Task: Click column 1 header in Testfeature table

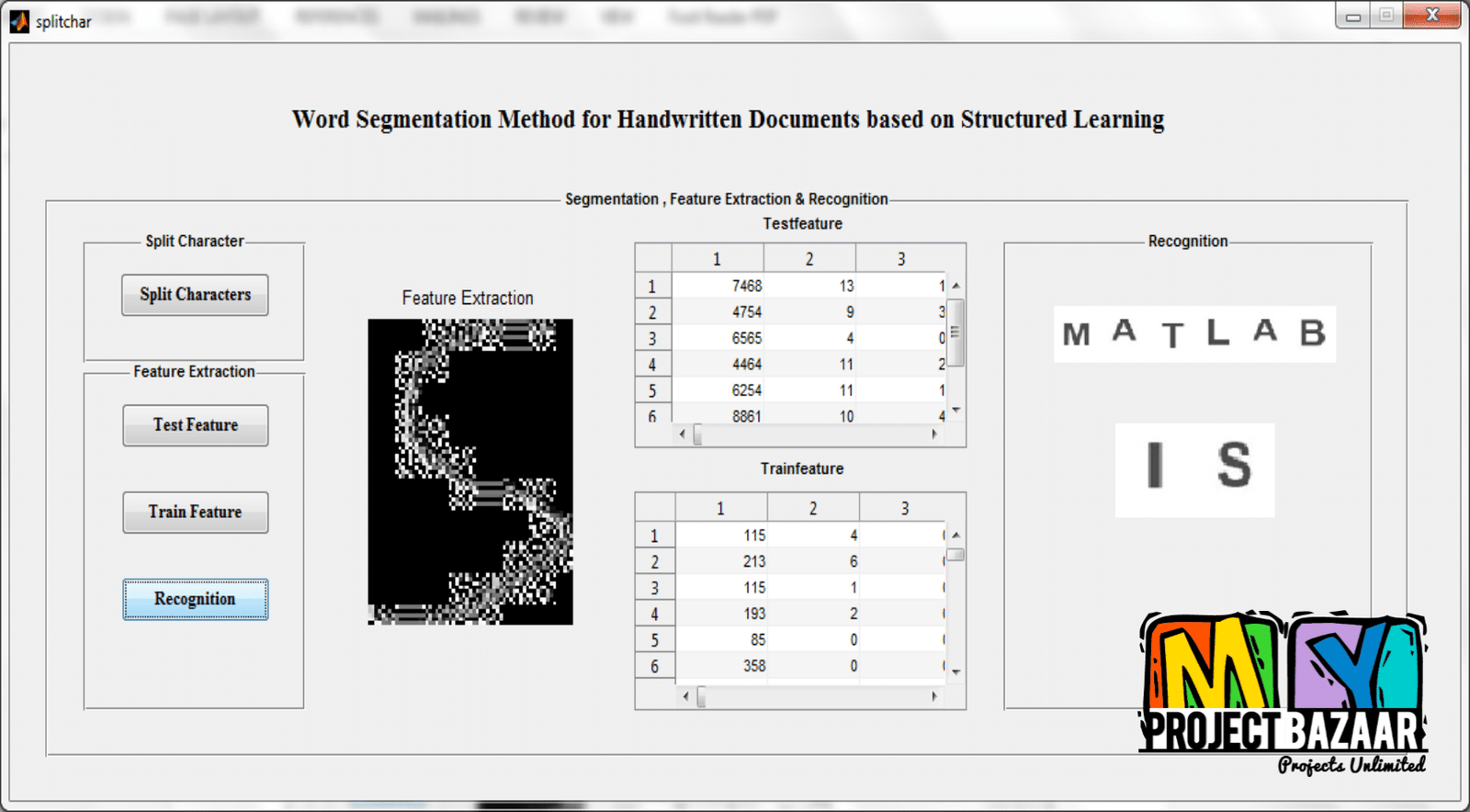Action: point(718,259)
